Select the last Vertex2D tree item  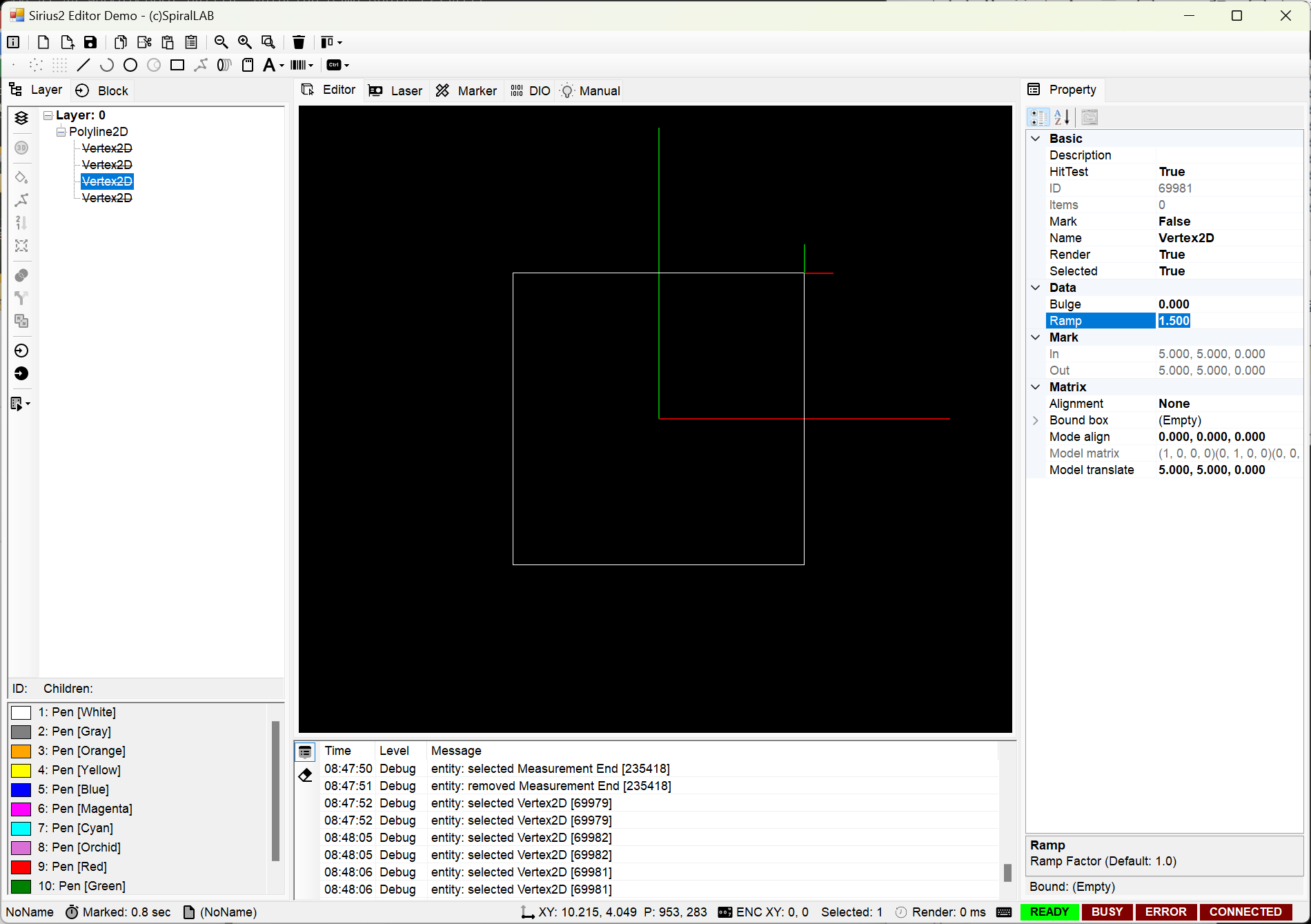(x=107, y=198)
